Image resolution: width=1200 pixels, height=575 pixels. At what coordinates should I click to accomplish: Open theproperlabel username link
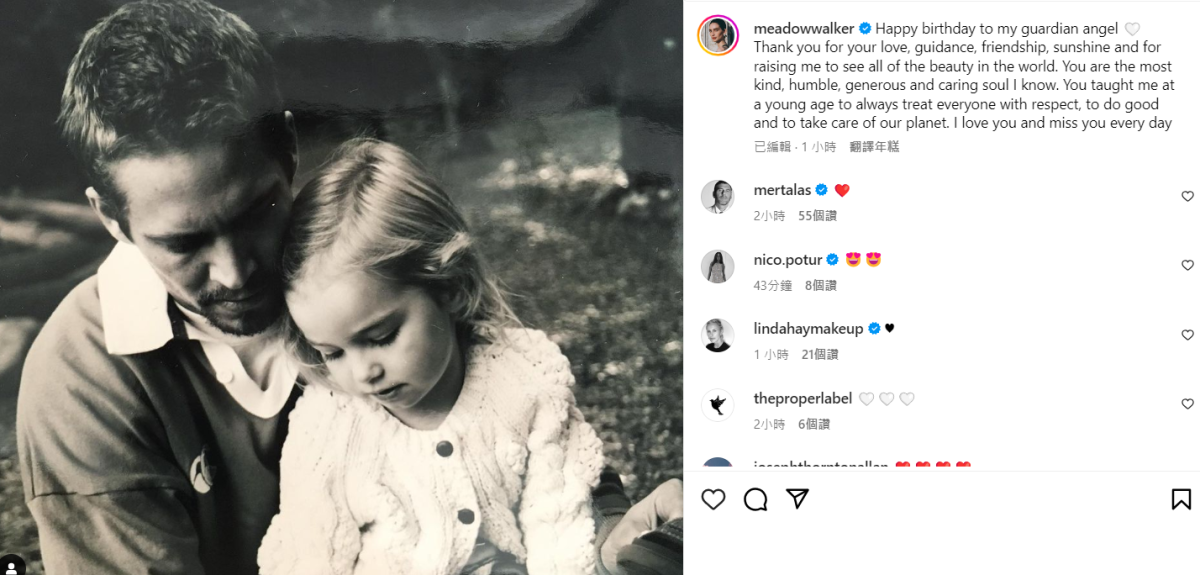[x=802, y=398]
